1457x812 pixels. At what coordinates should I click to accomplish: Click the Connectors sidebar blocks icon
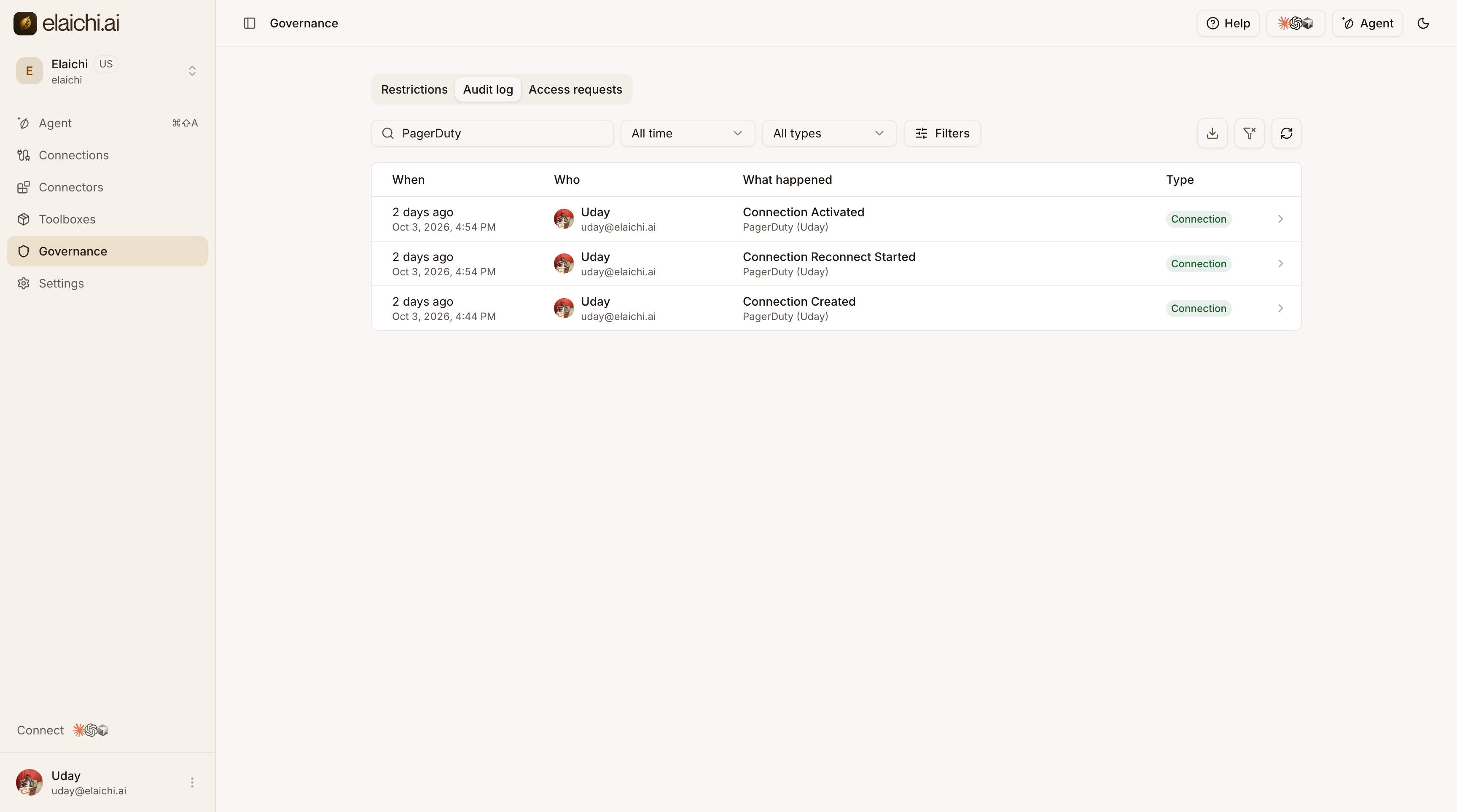click(23, 187)
